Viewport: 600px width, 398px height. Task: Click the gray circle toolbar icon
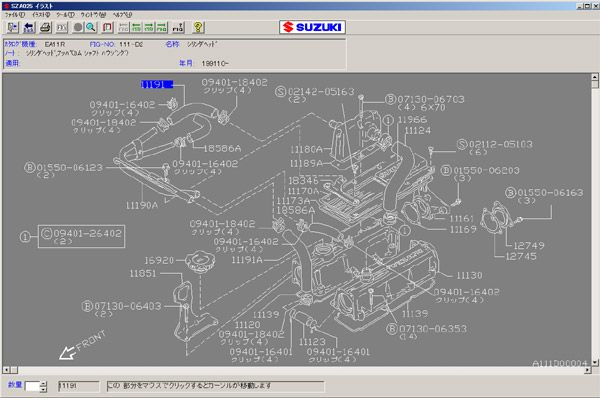coord(78,27)
